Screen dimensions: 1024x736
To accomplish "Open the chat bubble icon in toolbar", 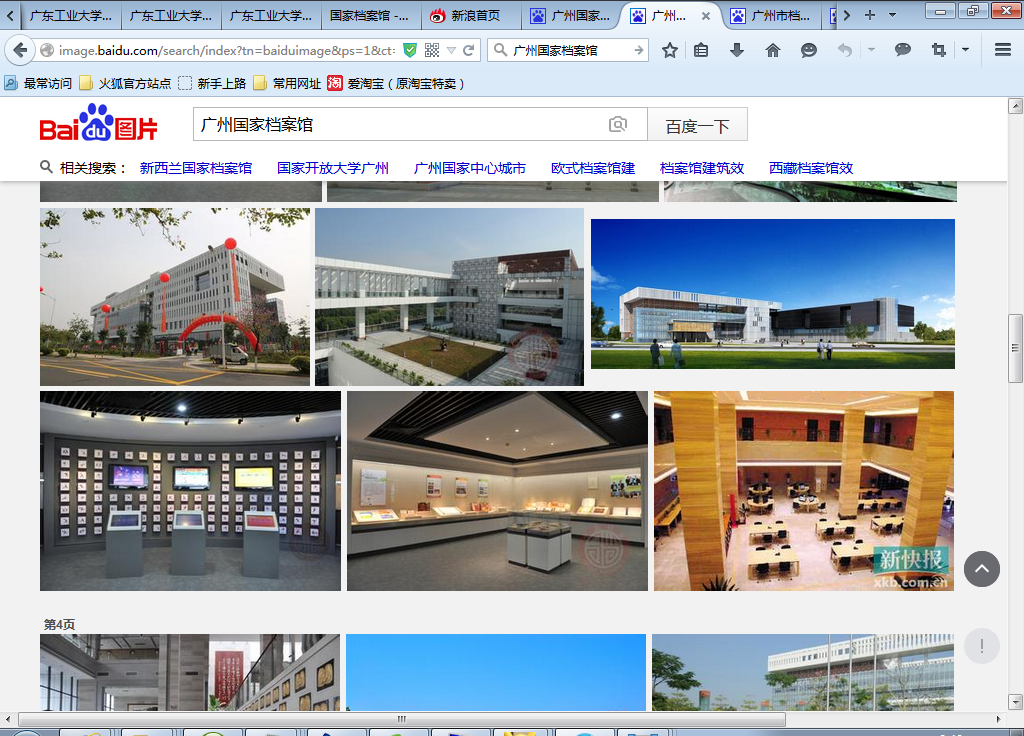I will [x=903, y=50].
